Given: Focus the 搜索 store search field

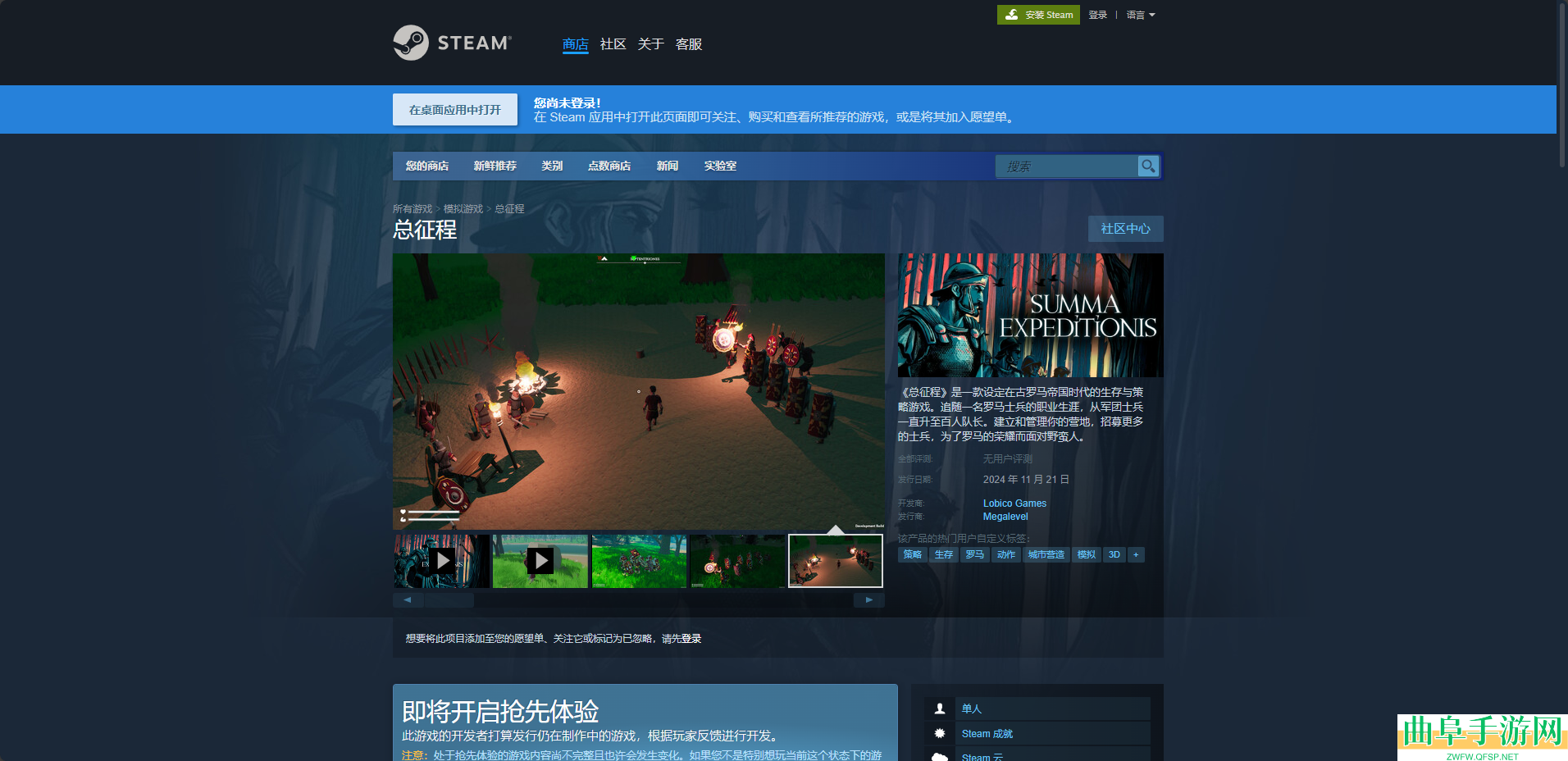Looking at the screenshot, I should pos(1066,166).
